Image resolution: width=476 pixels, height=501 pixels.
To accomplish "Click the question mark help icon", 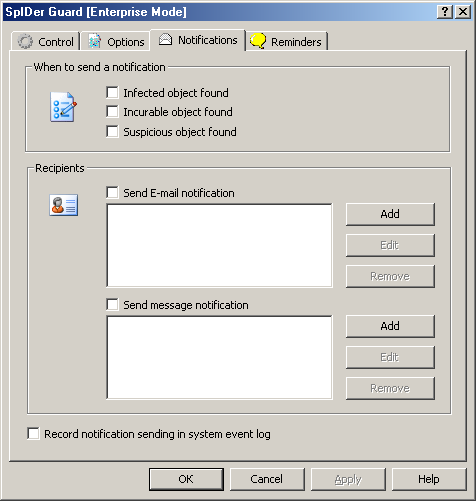I will 445,12.
